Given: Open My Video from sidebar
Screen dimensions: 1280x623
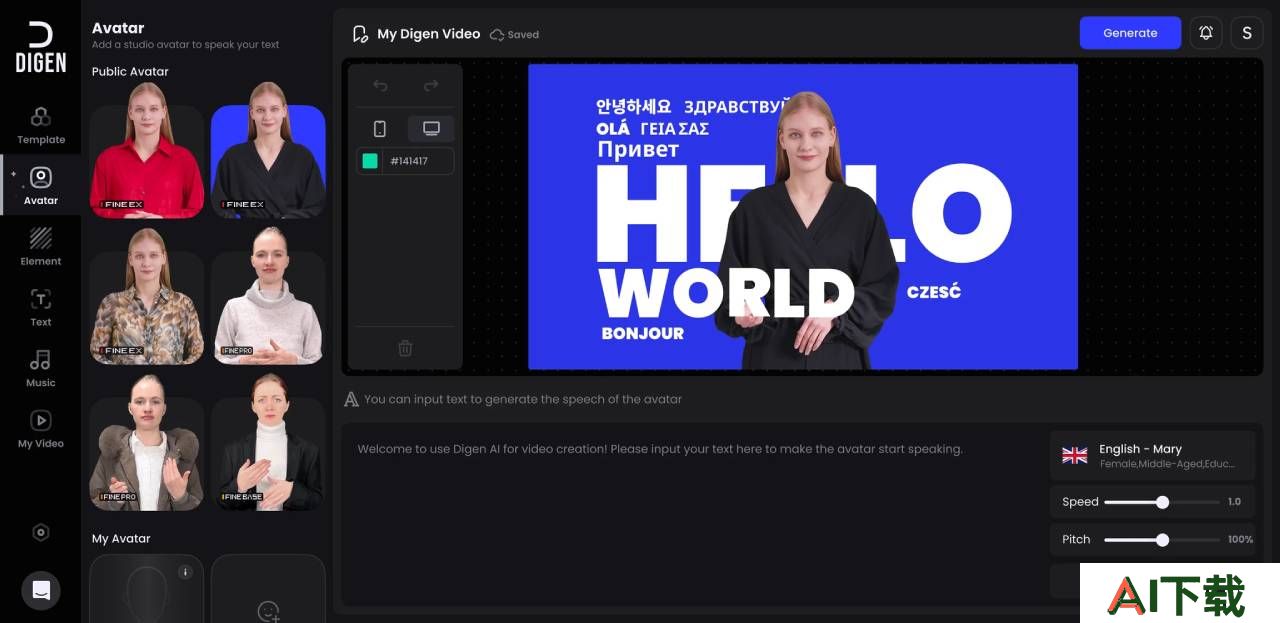Looking at the screenshot, I should 41,429.
